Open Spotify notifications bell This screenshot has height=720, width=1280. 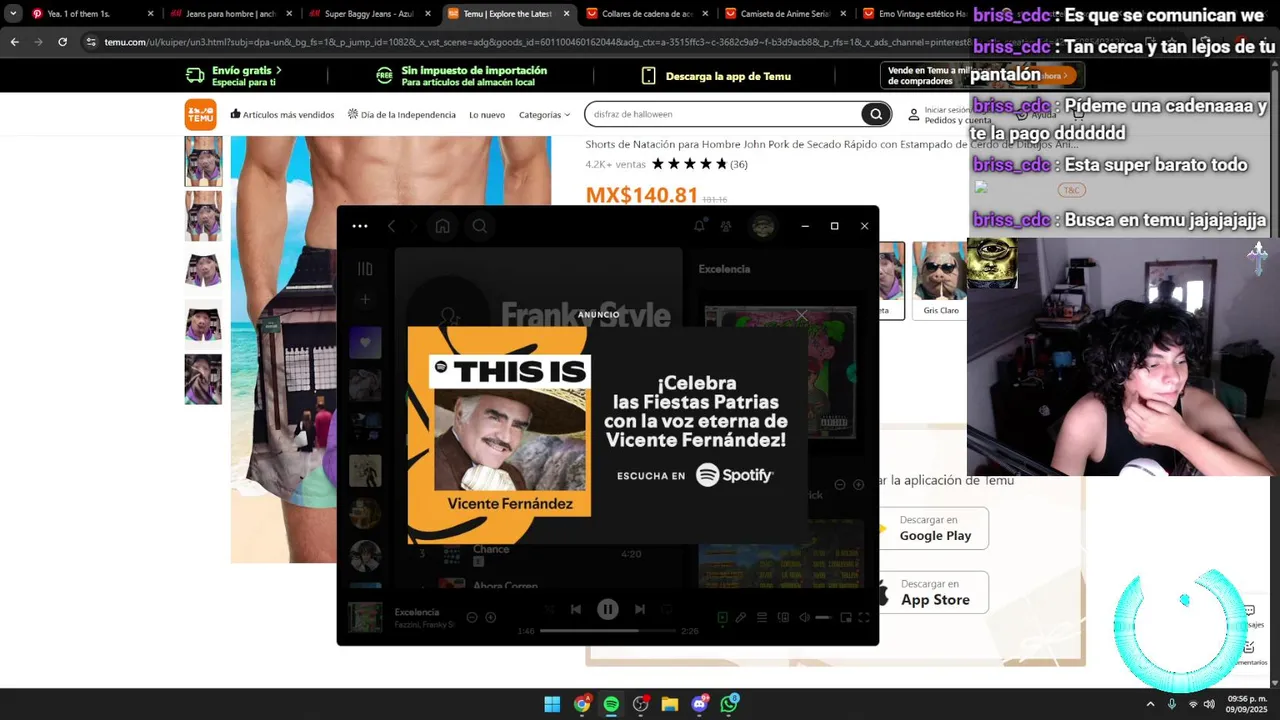click(x=699, y=226)
